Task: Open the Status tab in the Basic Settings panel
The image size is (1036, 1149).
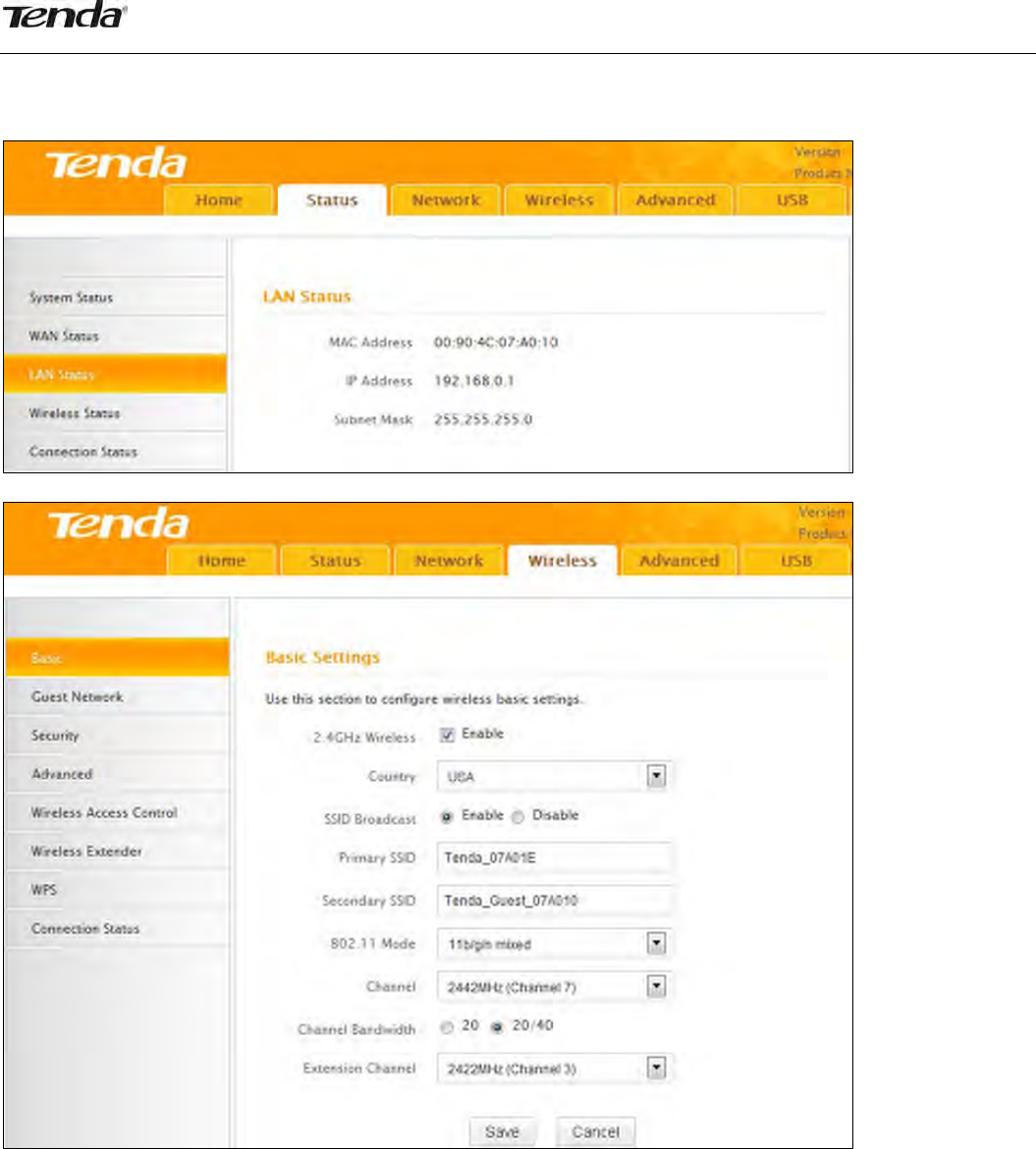Action: 335,561
